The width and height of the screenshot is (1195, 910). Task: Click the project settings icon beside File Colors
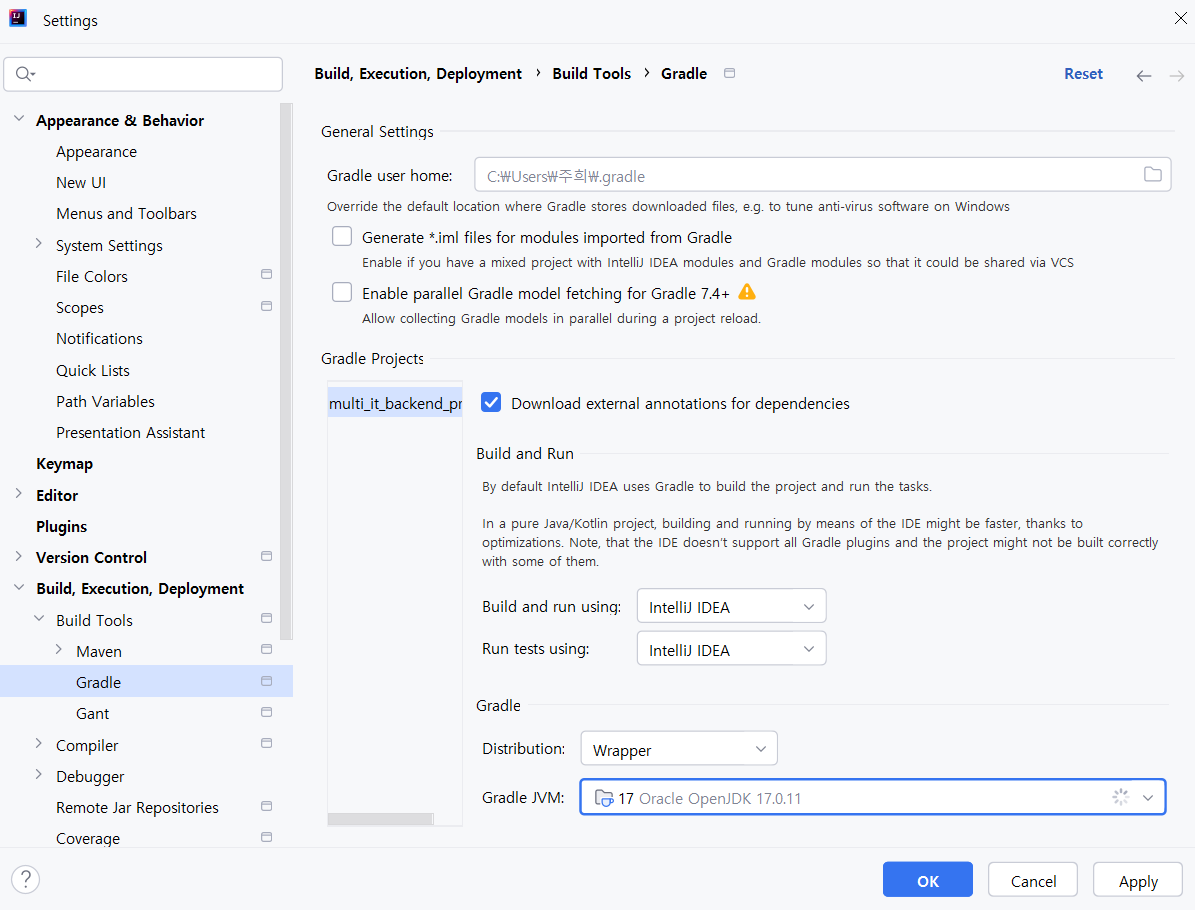[x=266, y=274]
